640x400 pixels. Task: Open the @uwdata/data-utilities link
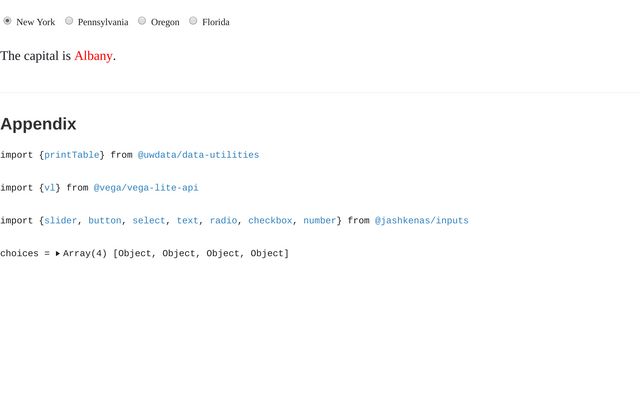198,155
